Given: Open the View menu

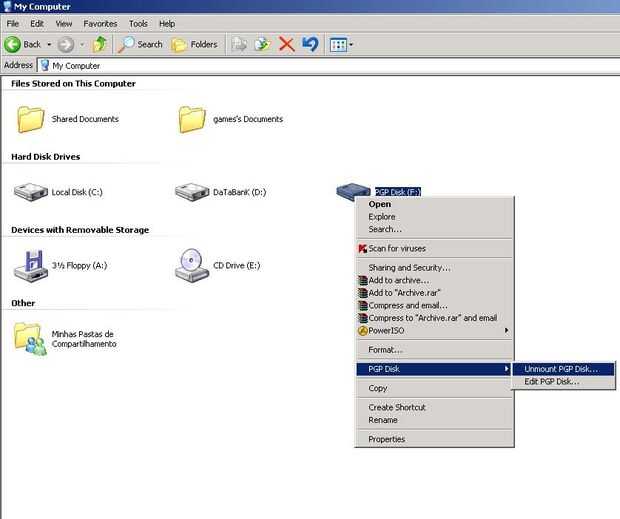Looking at the screenshot, I should tap(64, 24).
